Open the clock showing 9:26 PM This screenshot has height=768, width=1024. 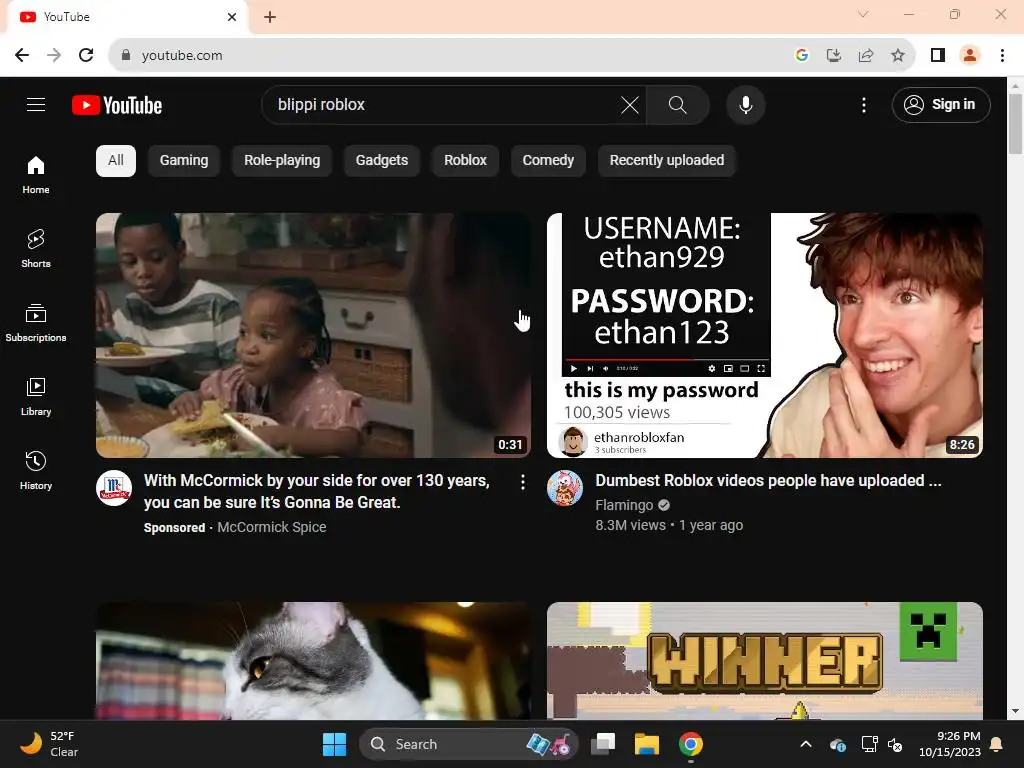(x=950, y=744)
